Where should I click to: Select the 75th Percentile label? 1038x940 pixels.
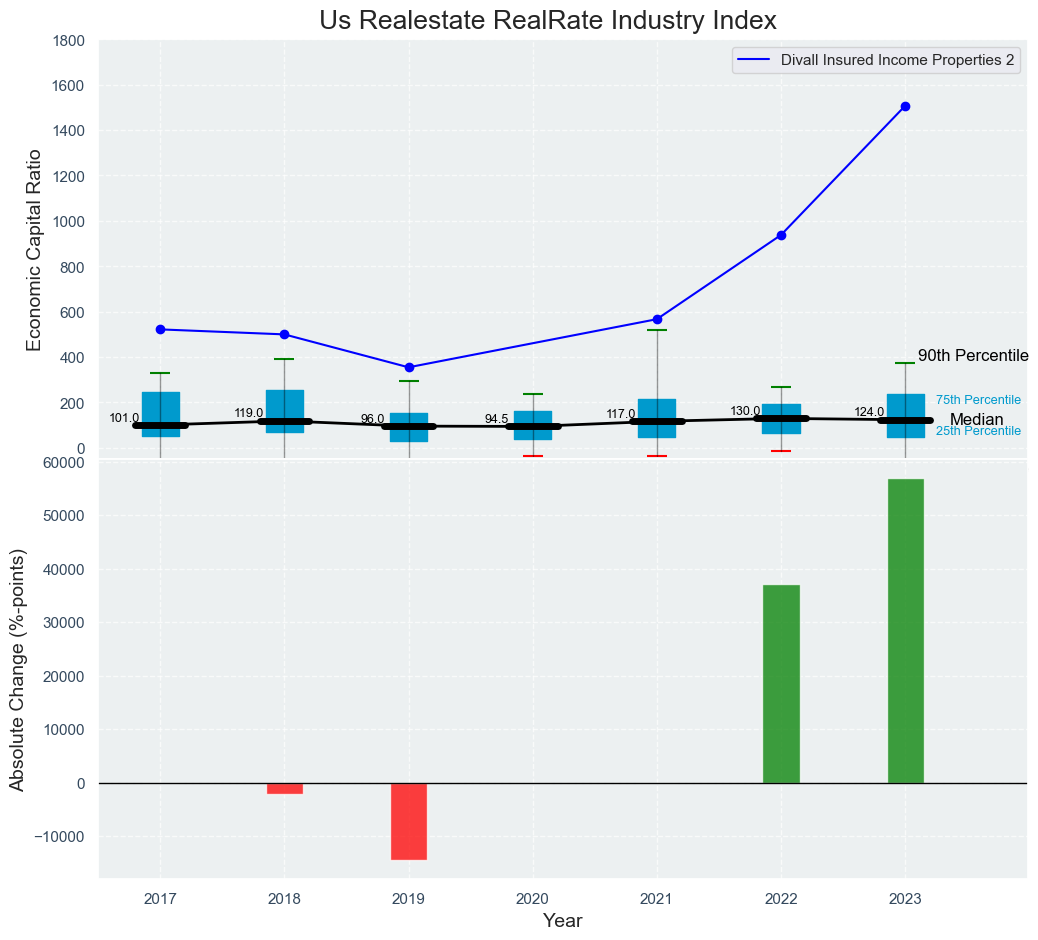[978, 400]
